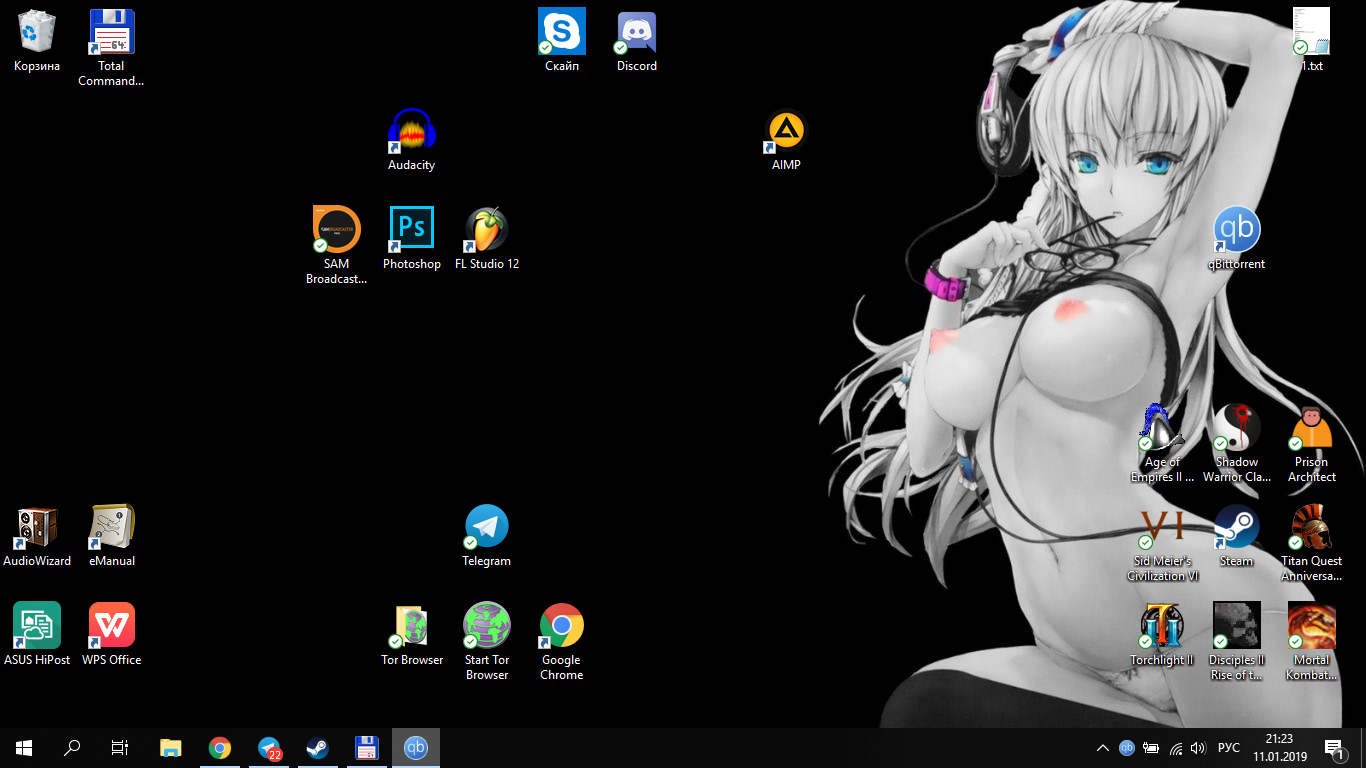Open Steam from the taskbar
The image size is (1366, 768).
coord(318,748)
